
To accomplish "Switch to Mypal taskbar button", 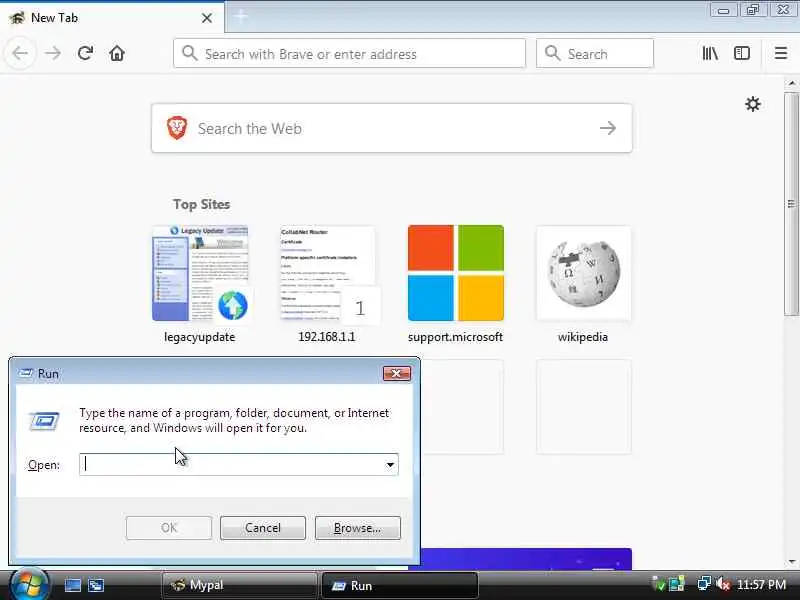I will click(239, 585).
